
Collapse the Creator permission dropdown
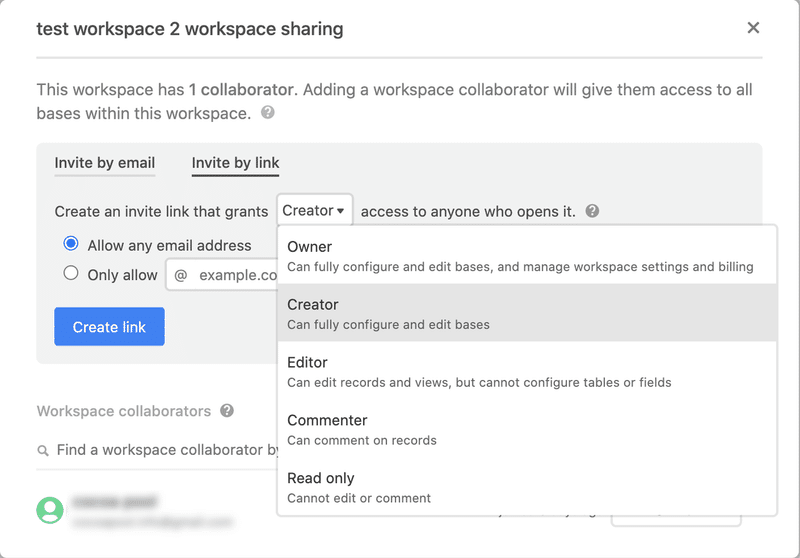pos(314,210)
